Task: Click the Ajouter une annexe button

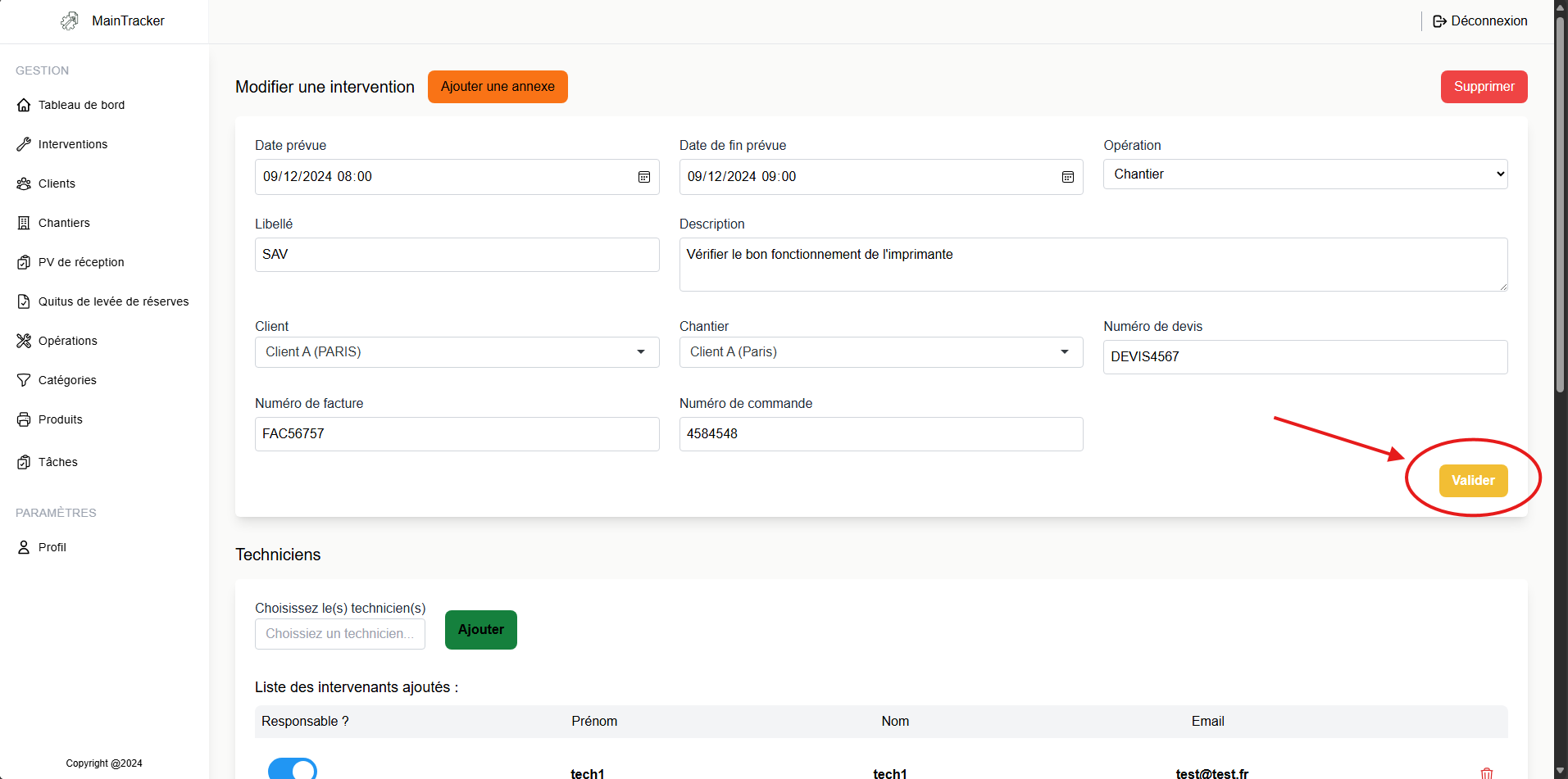Action: pyautogui.click(x=498, y=87)
